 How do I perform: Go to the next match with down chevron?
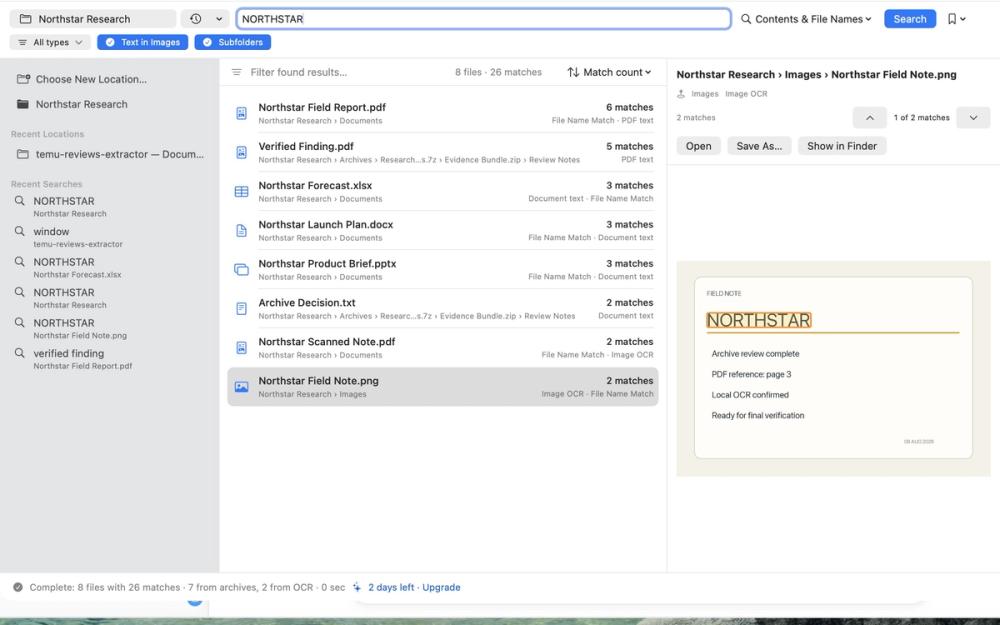point(973,117)
